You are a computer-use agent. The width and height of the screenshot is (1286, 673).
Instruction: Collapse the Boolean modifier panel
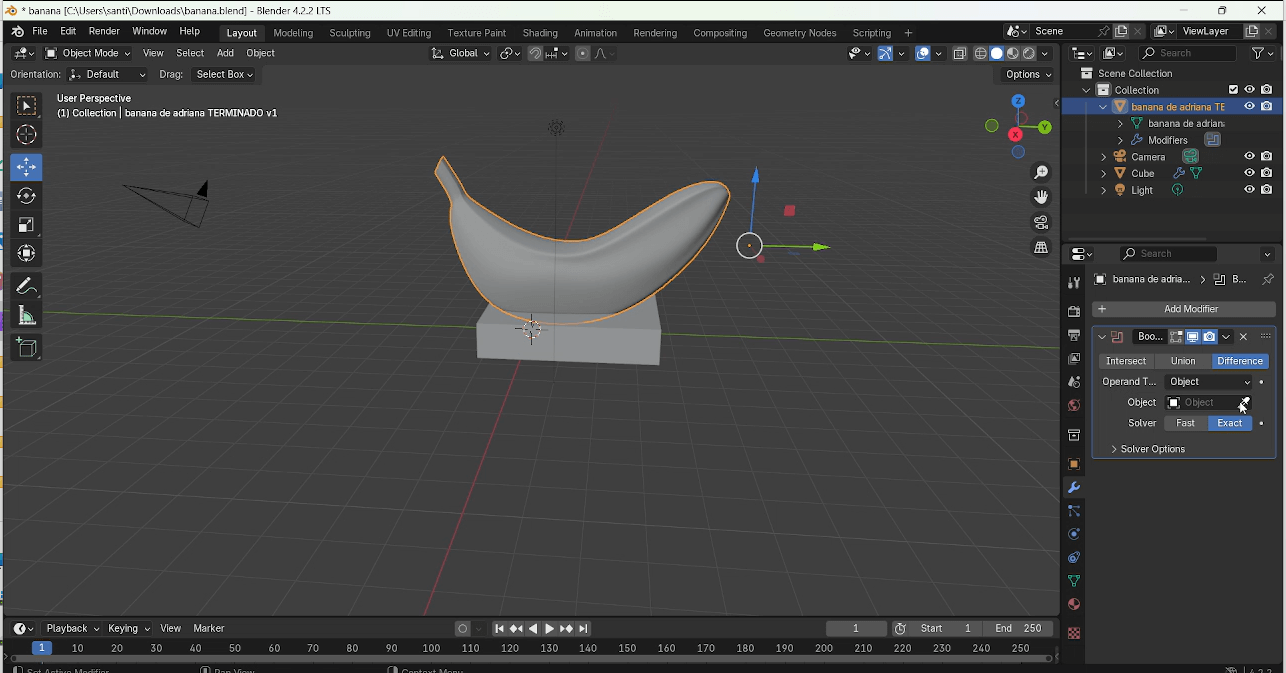pos(1102,337)
